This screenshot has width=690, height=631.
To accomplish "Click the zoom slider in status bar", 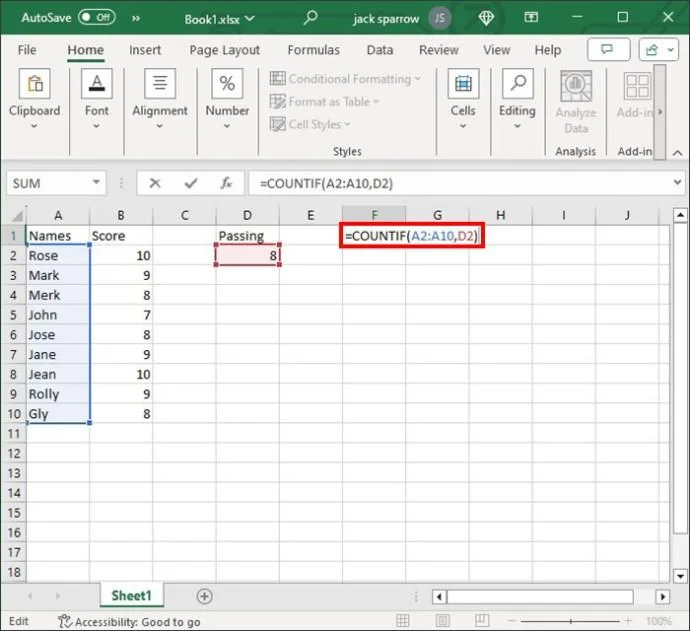I will (573, 621).
